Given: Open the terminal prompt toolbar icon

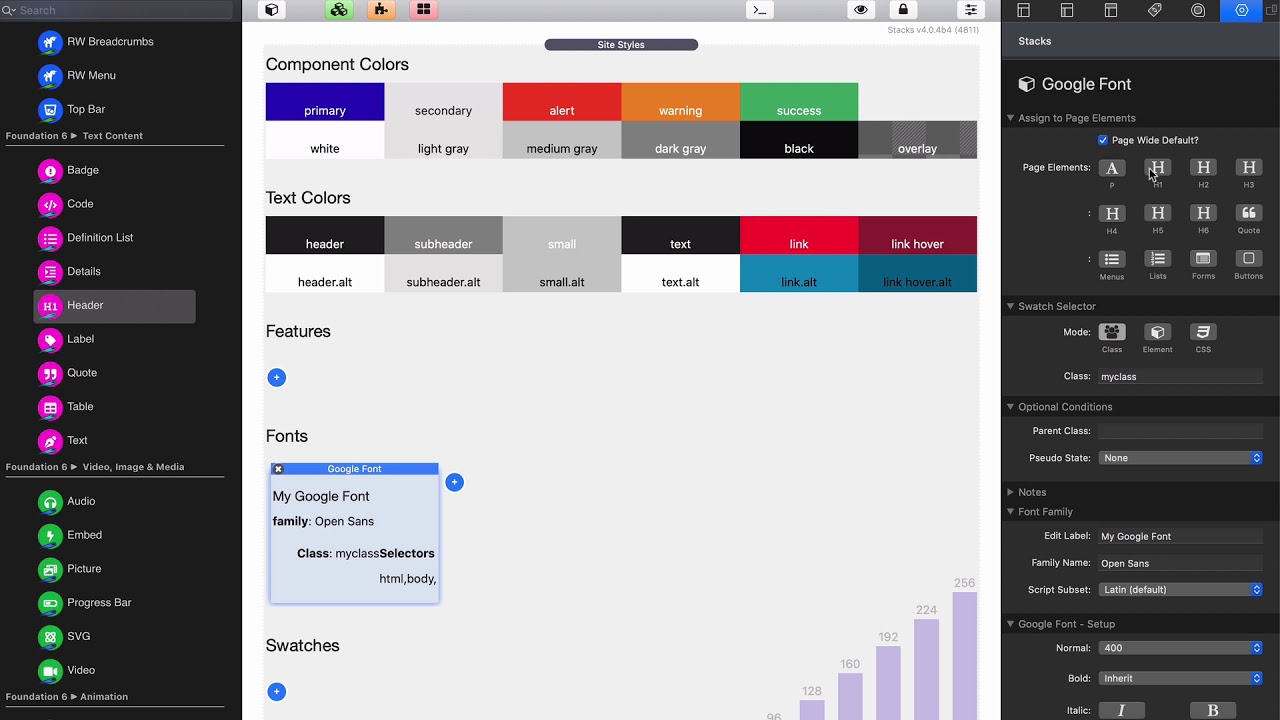Looking at the screenshot, I should tap(760, 10).
